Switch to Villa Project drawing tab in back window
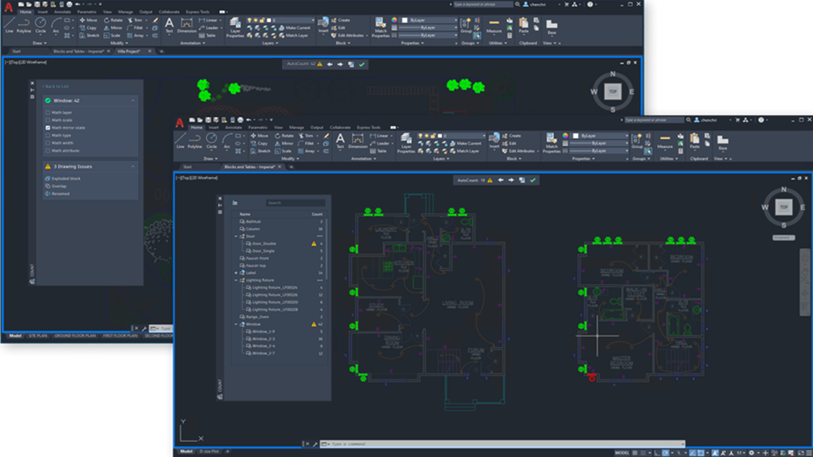The image size is (813, 457). click(129, 51)
